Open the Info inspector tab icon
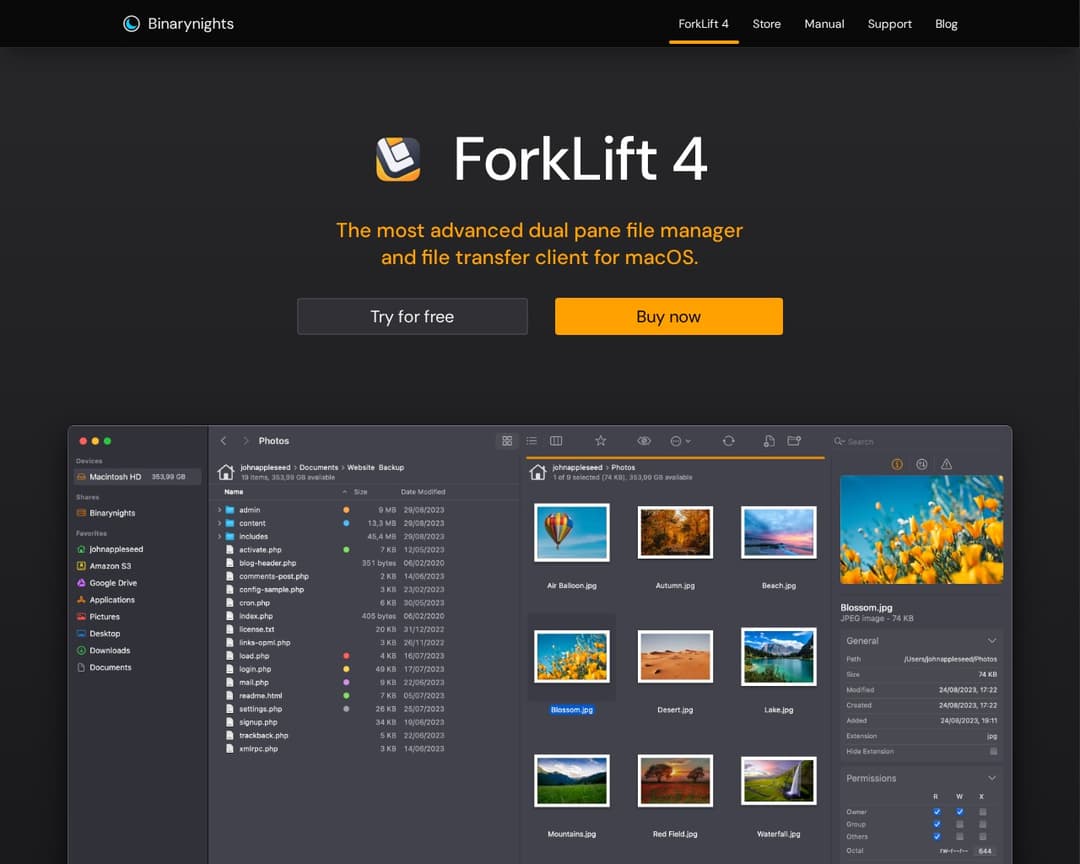The image size is (1080, 864). click(x=897, y=464)
